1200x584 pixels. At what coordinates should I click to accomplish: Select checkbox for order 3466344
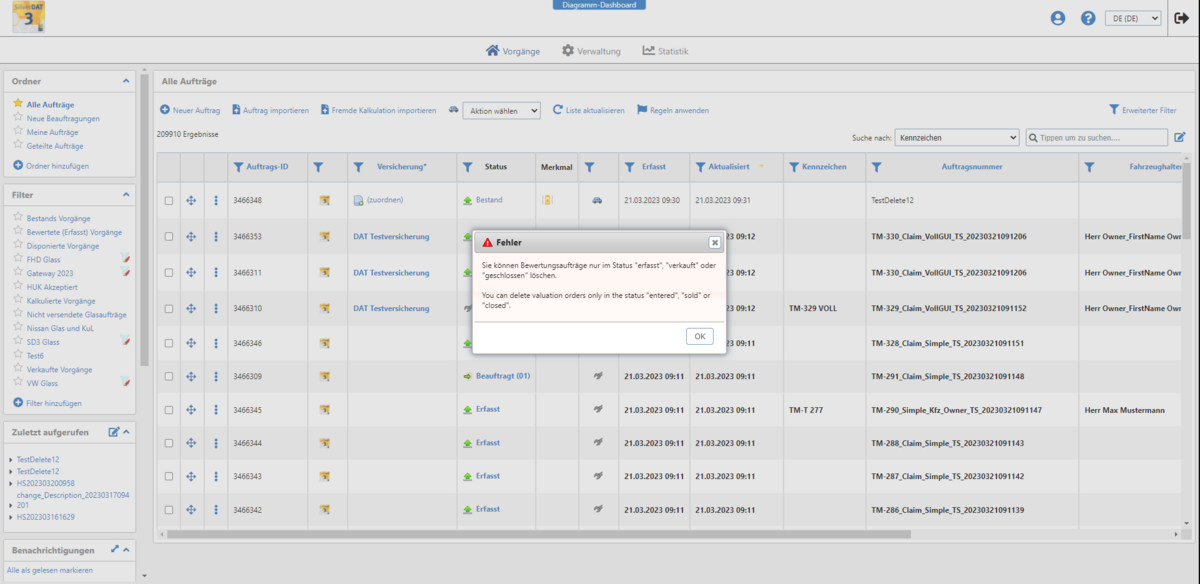(x=169, y=443)
